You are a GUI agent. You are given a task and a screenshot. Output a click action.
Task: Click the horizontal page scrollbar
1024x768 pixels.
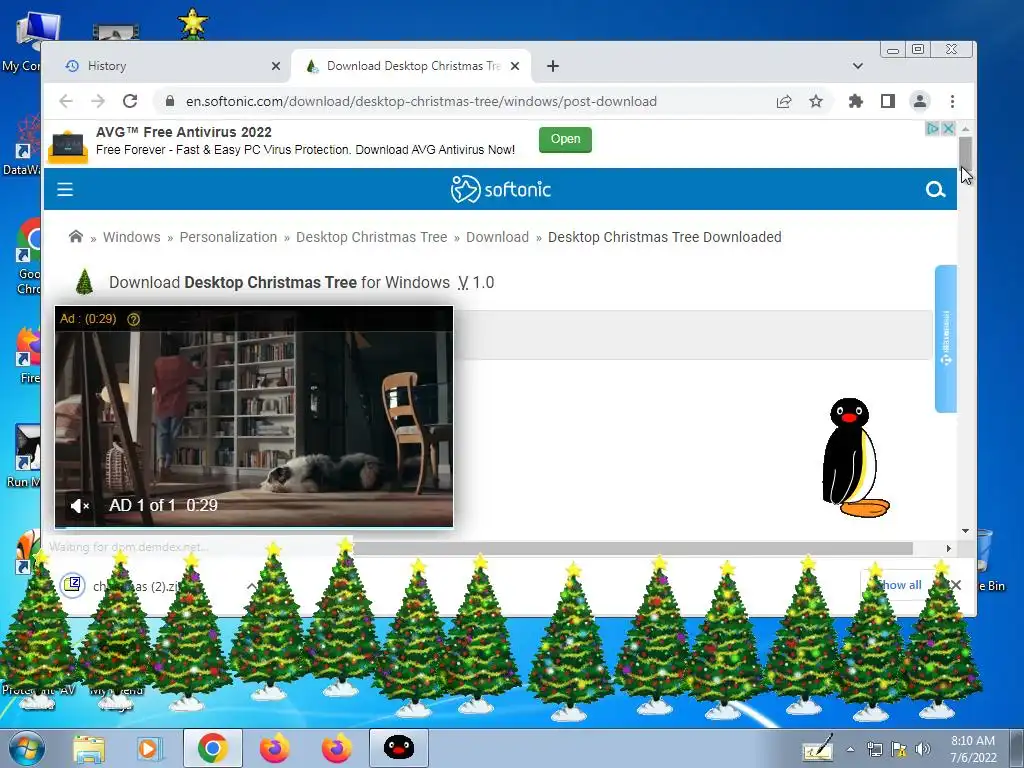(x=632, y=548)
